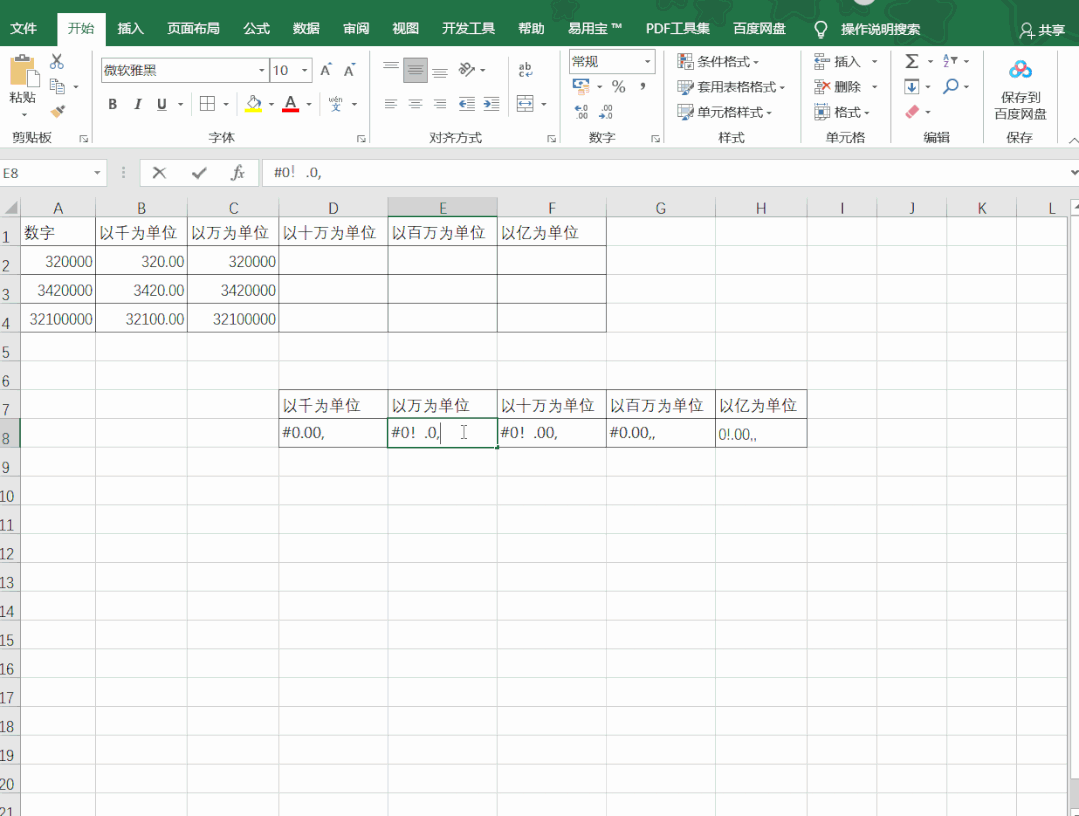Toggle Italic formatting
The image size is (1079, 816).
[138, 104]
